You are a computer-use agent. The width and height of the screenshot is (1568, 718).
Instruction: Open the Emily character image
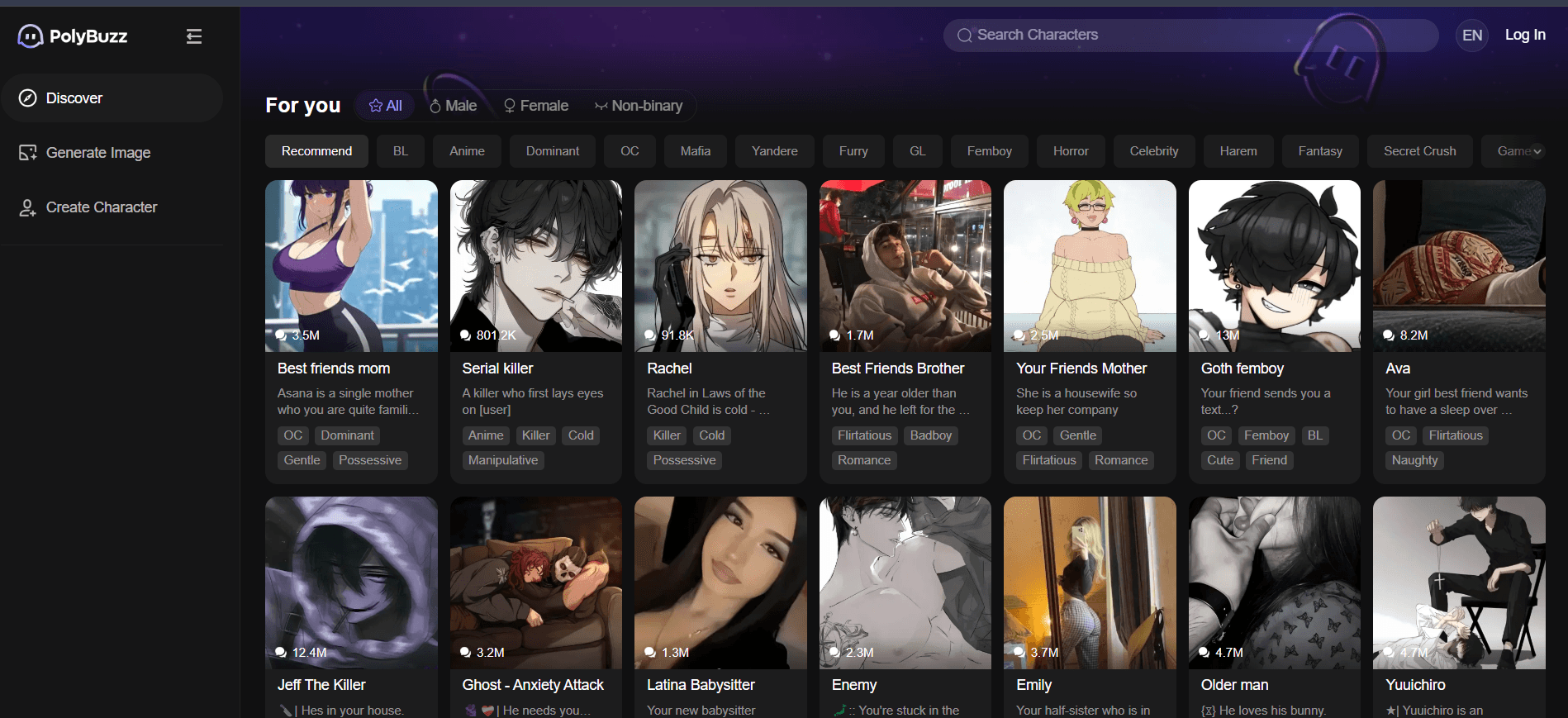click(1090, 582)
